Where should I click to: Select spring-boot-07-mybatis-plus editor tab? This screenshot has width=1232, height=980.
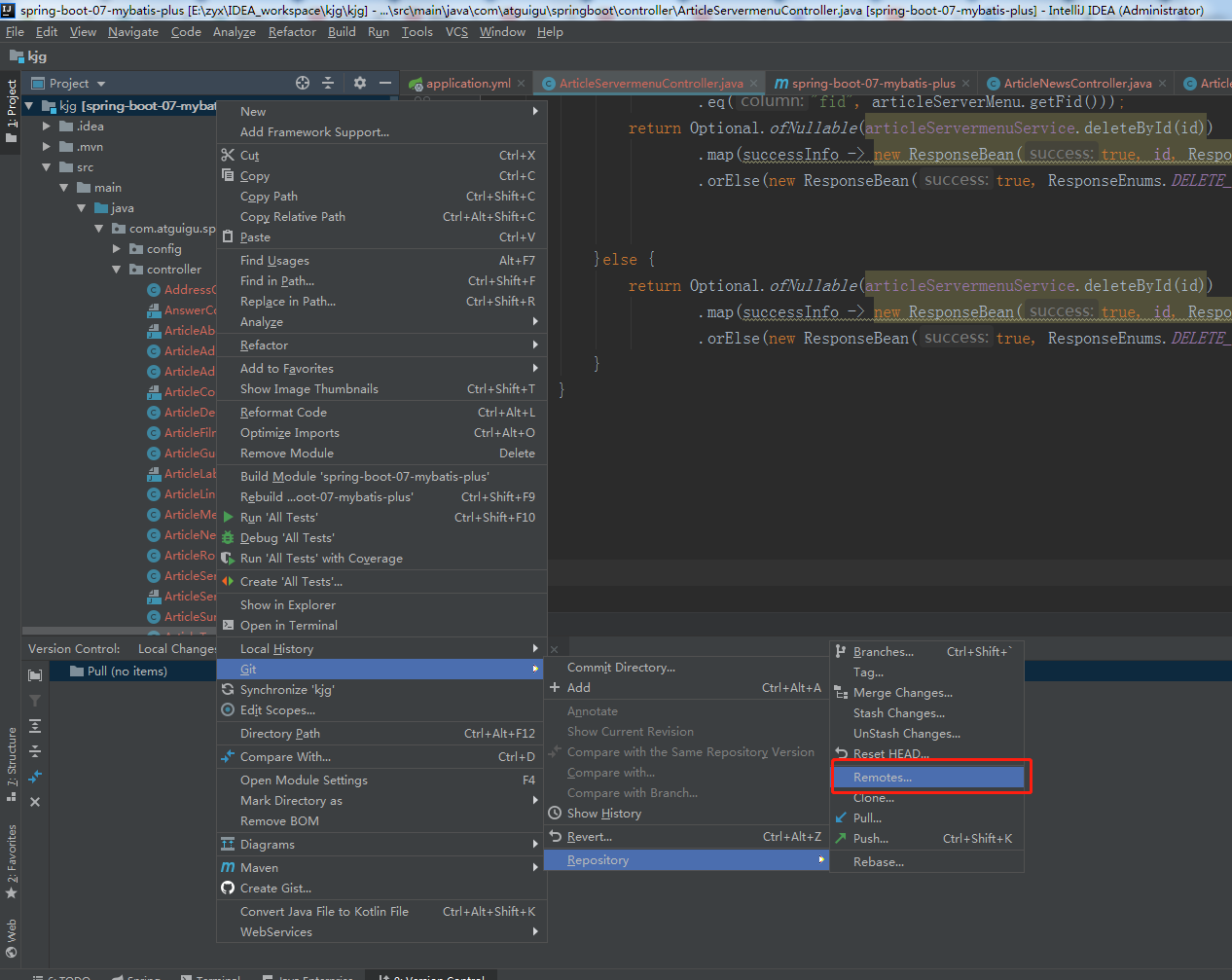[873, 84]
